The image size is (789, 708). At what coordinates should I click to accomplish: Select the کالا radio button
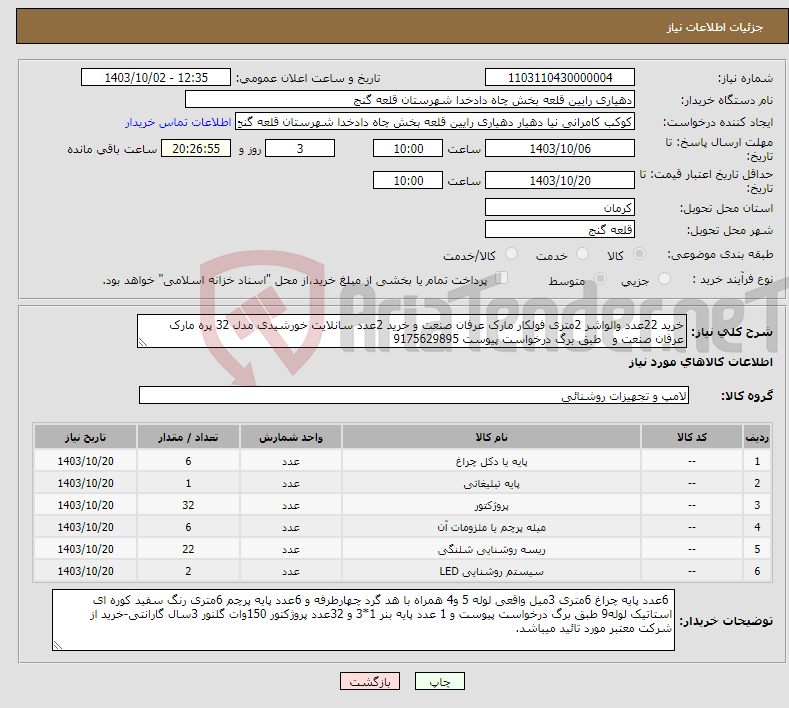click(639, 254)
